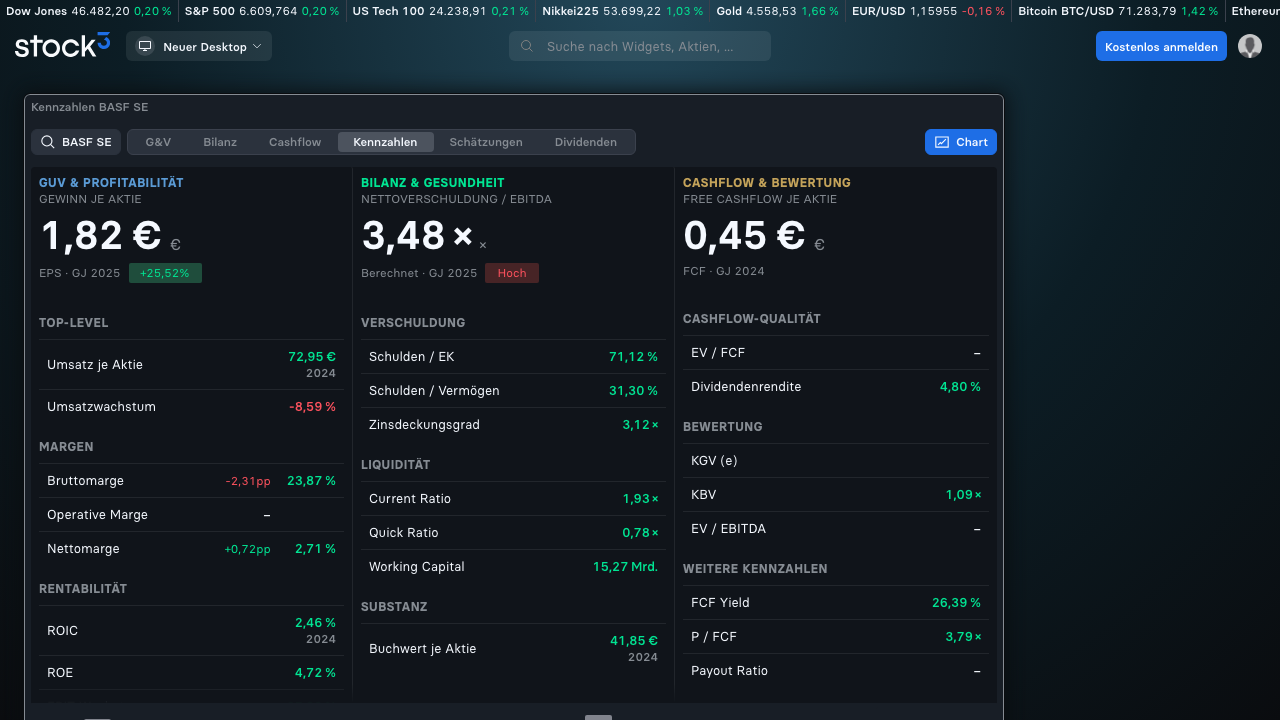Select the 'ROE' row label
This screenshot has width=1280, height=720.
pyautogui.click(x=60, y=673)
